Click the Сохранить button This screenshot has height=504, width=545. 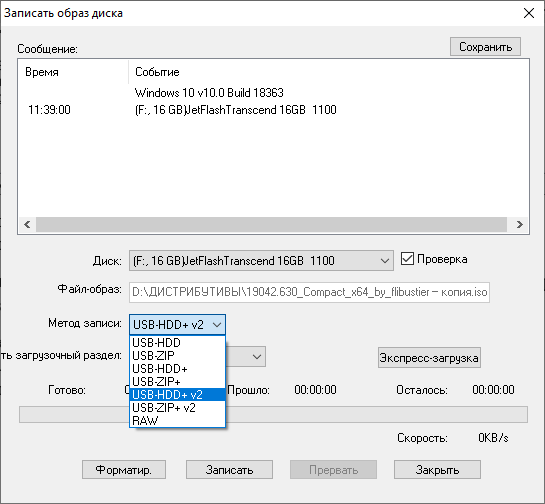pos(485,47)
